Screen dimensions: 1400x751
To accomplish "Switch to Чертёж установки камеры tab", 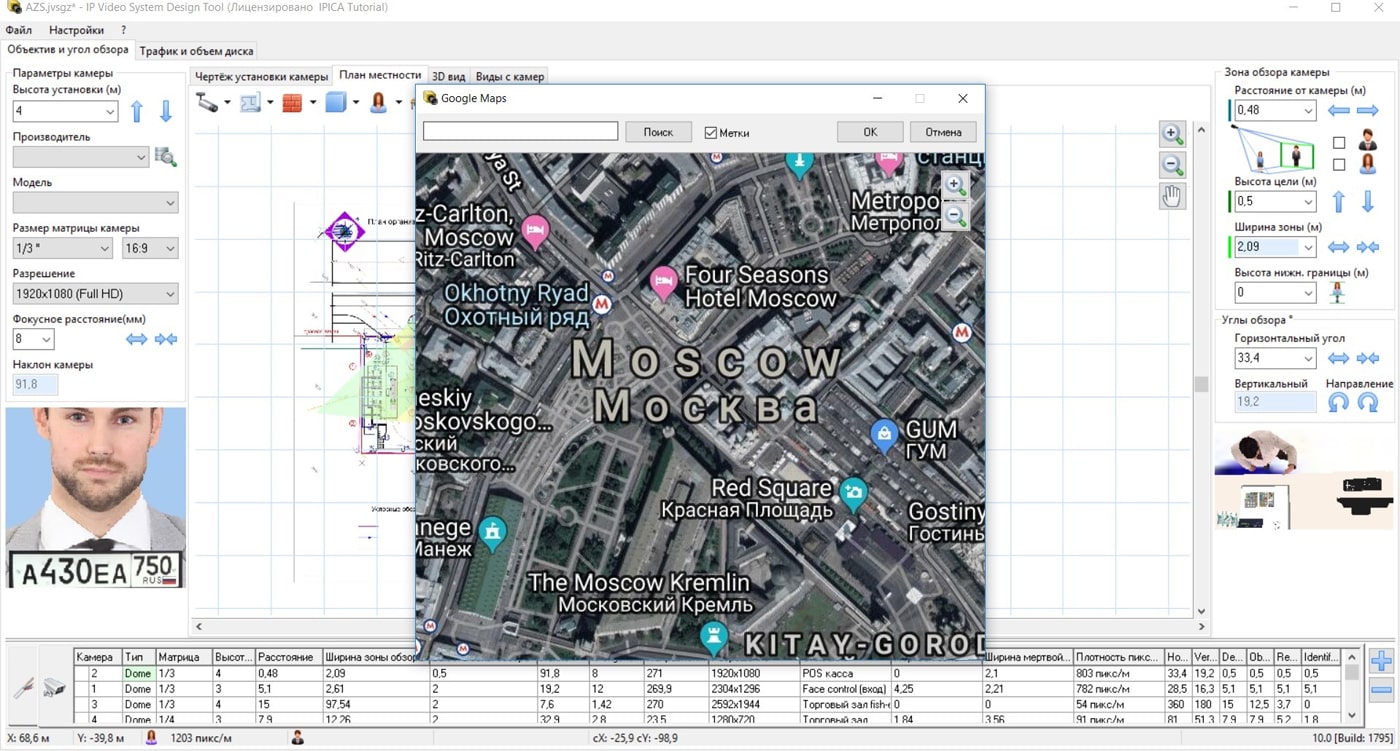I will pyautogui.click(x=261, y=76).
